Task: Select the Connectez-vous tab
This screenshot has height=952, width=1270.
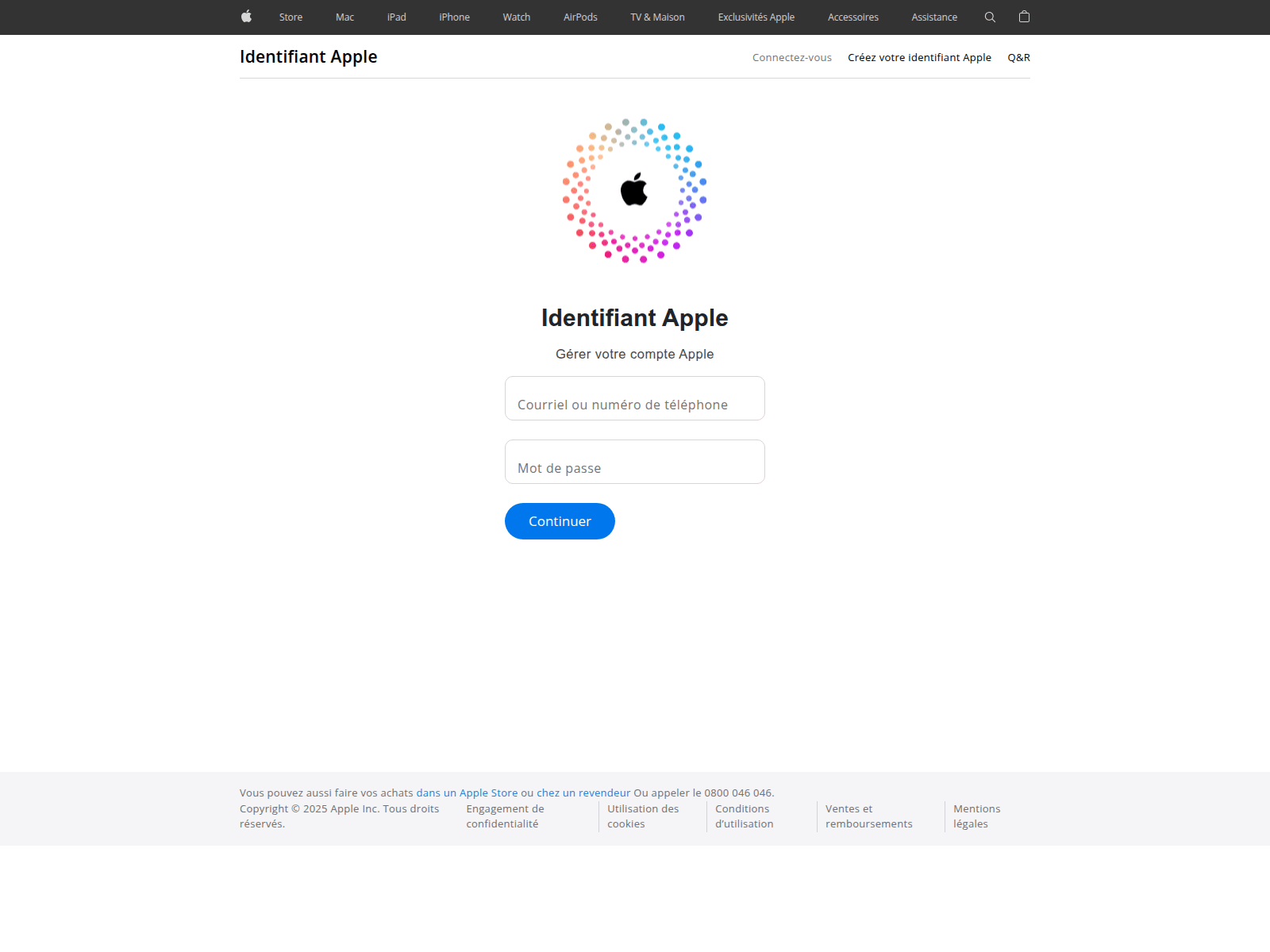Action: pos(792,58)
